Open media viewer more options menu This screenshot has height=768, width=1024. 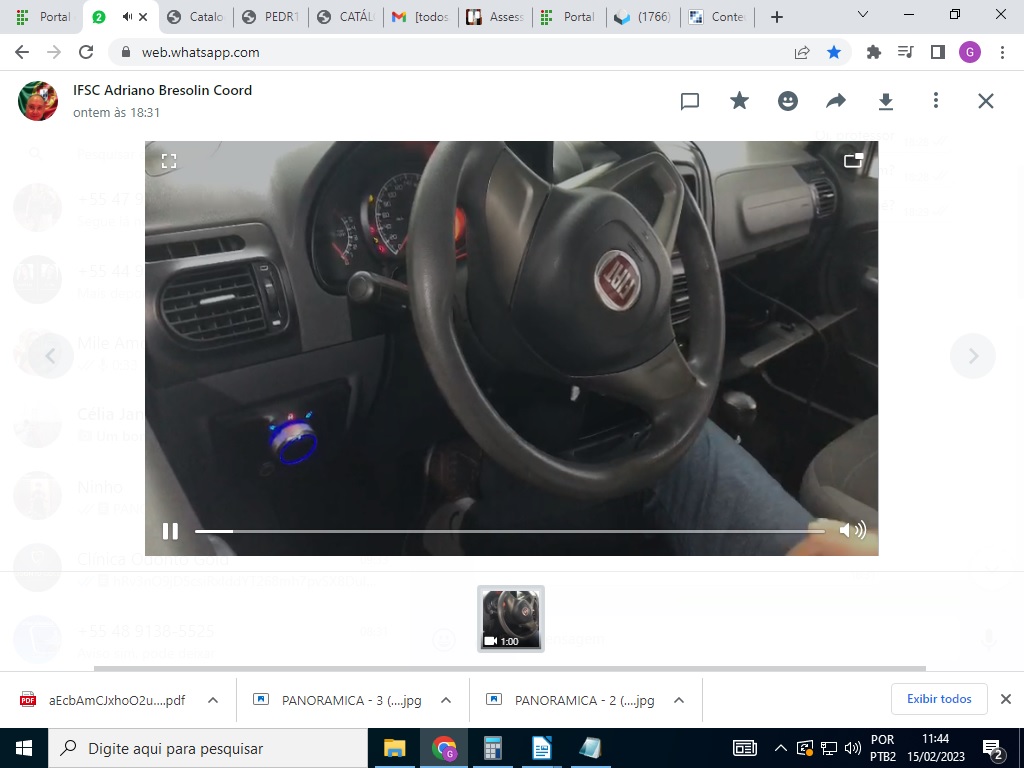pos(936,101)
